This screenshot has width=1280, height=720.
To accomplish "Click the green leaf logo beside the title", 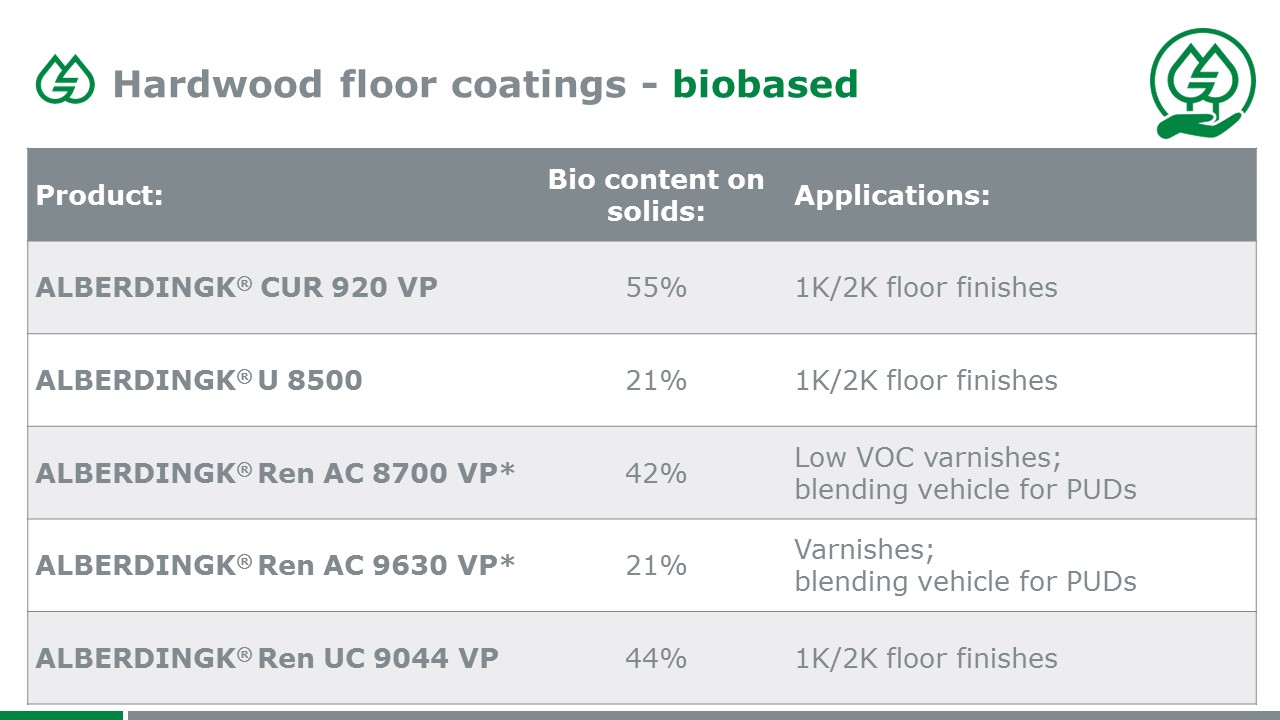I will [x=65, y=80].
